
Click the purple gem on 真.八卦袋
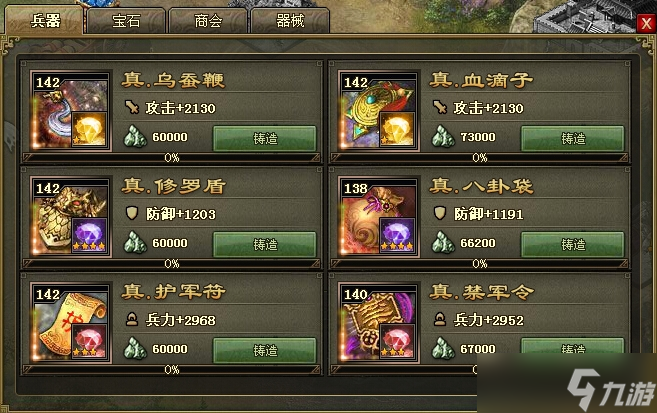click(x=397, y=235)
